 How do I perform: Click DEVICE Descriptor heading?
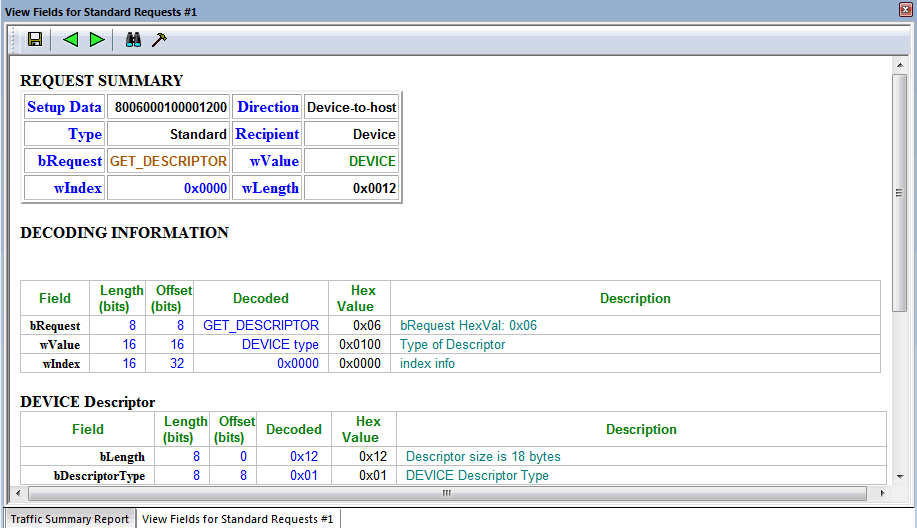click(x=88, y=402)
